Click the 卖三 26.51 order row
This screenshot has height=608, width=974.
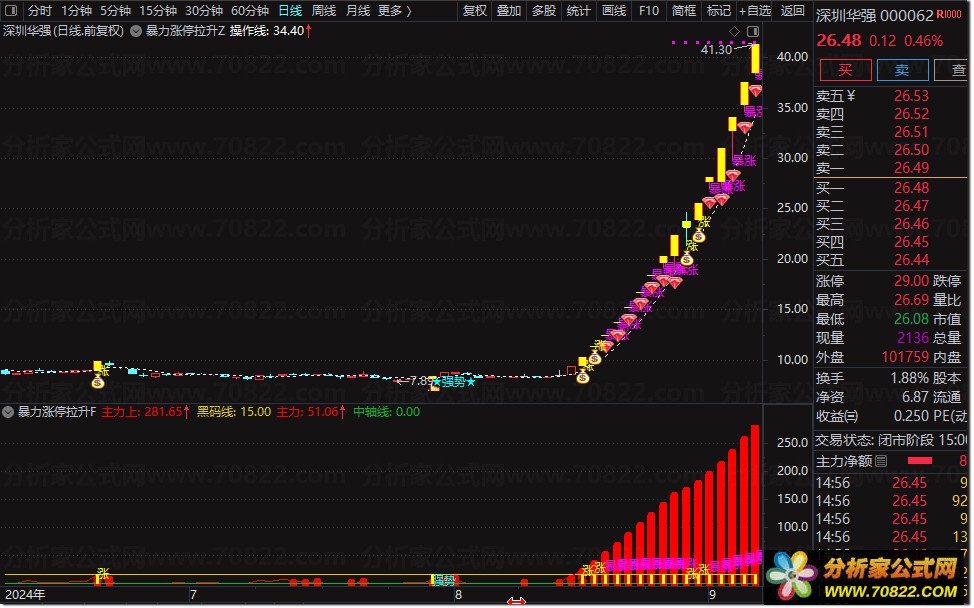(892, 132)
